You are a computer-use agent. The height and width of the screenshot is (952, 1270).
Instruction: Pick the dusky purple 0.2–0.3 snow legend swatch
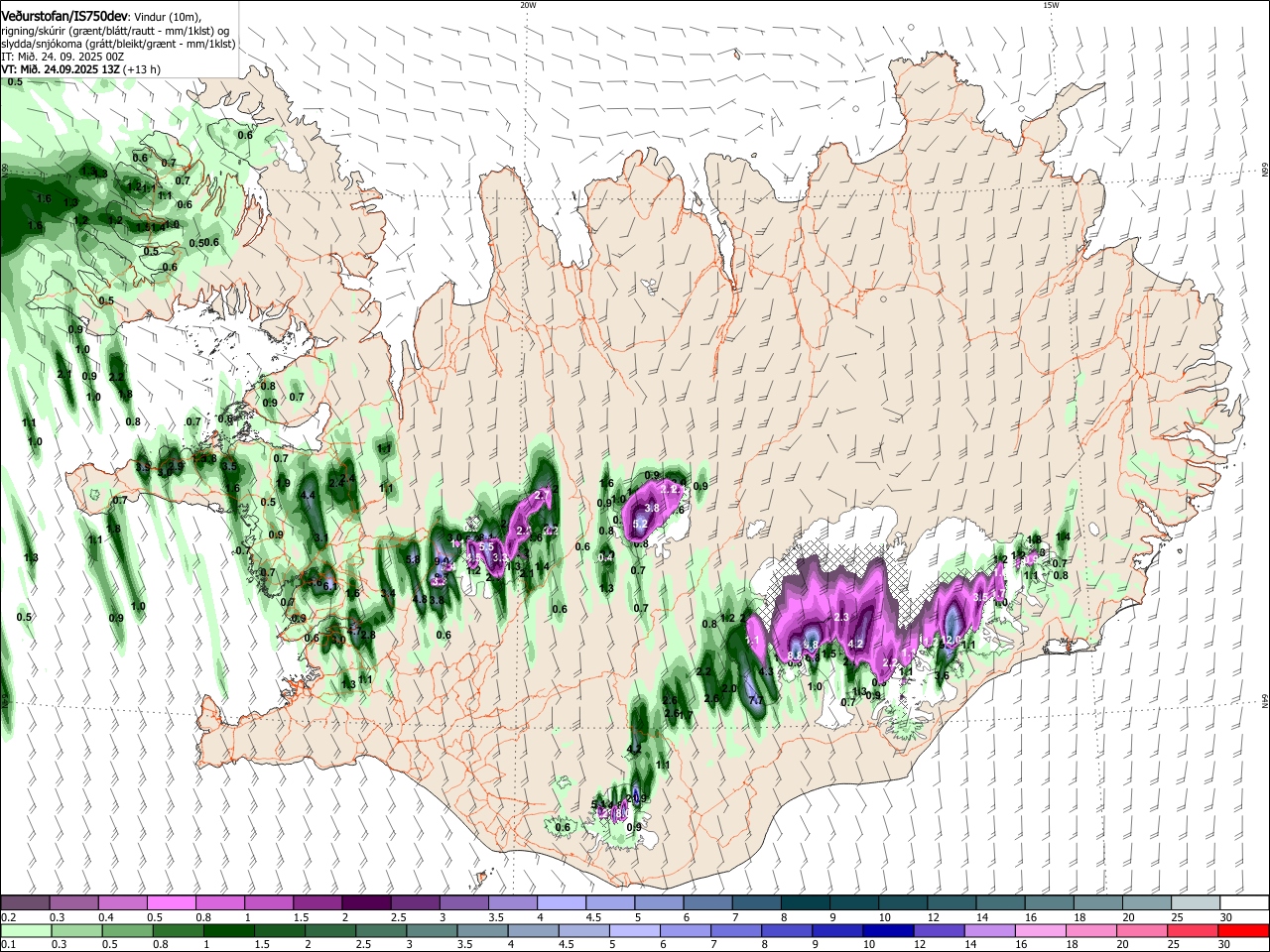point(25,903)
